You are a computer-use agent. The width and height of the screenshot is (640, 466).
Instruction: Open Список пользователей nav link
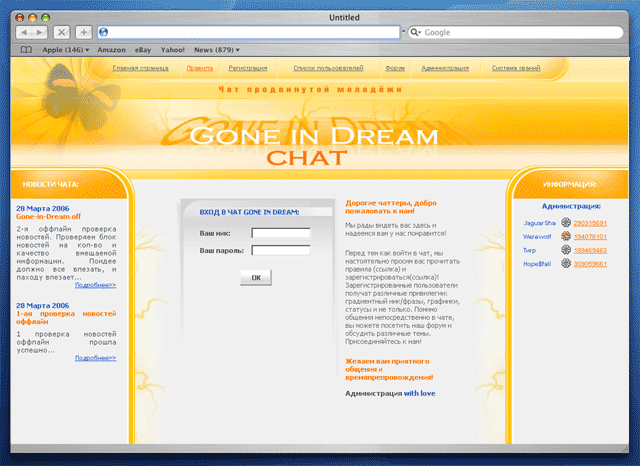[x=328, y=68]
